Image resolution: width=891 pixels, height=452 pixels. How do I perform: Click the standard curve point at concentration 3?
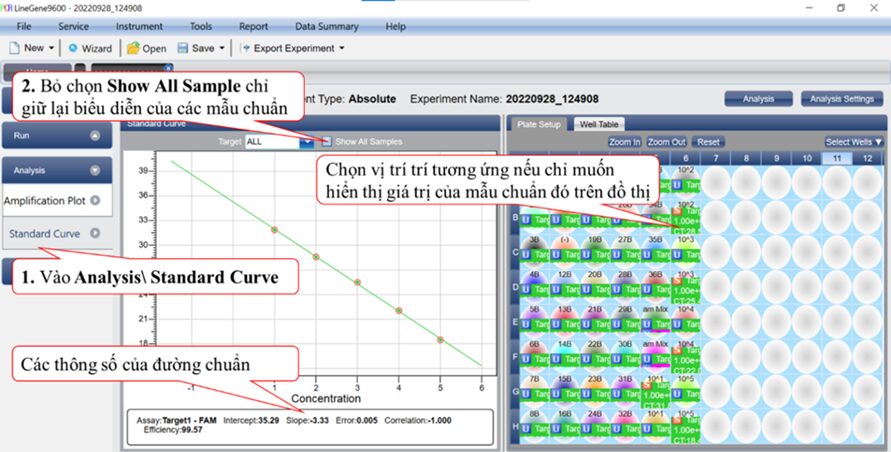click(x=357, y=282)
